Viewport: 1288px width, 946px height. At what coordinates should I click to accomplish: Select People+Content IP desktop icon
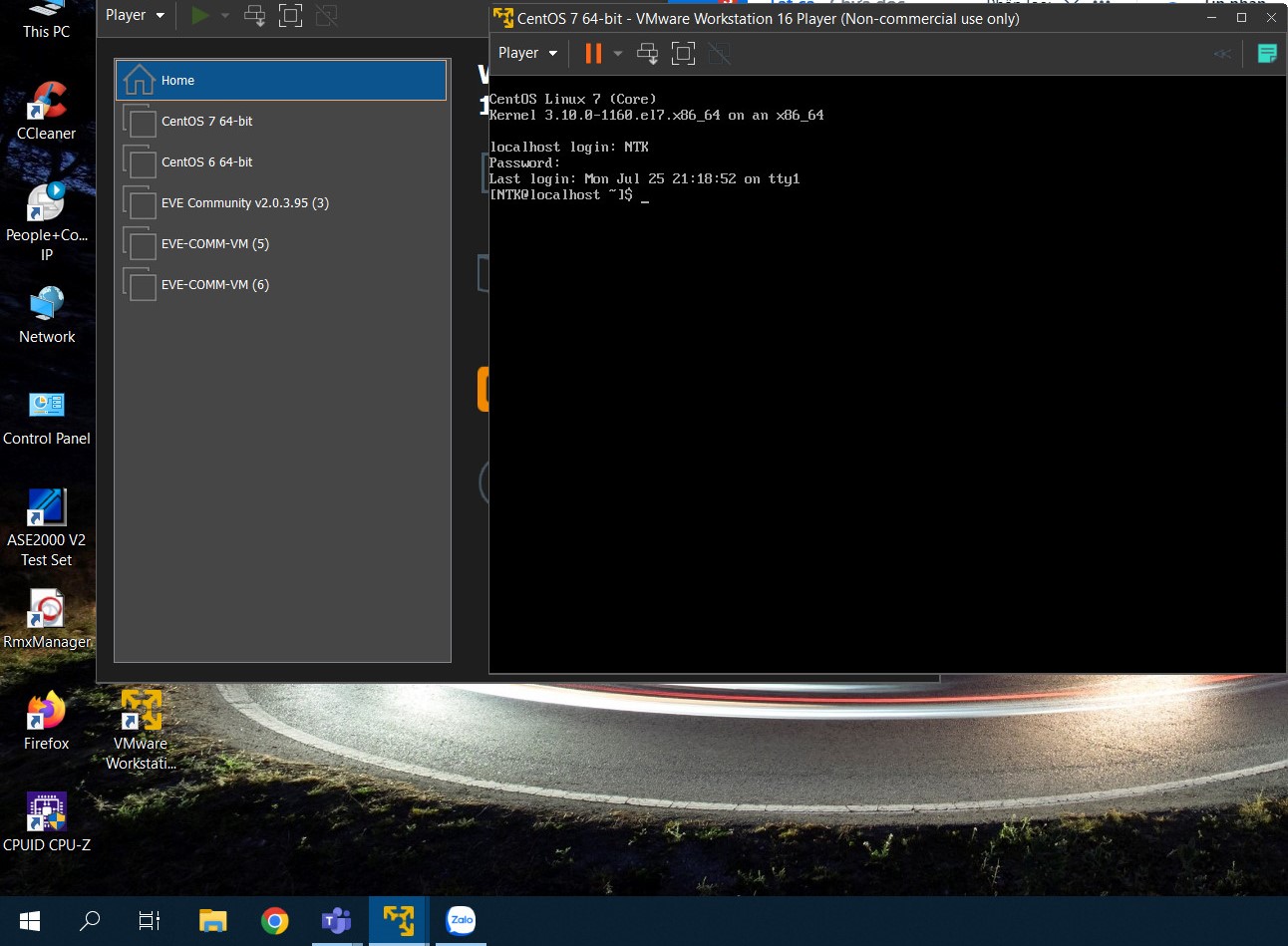pos(47,222)
